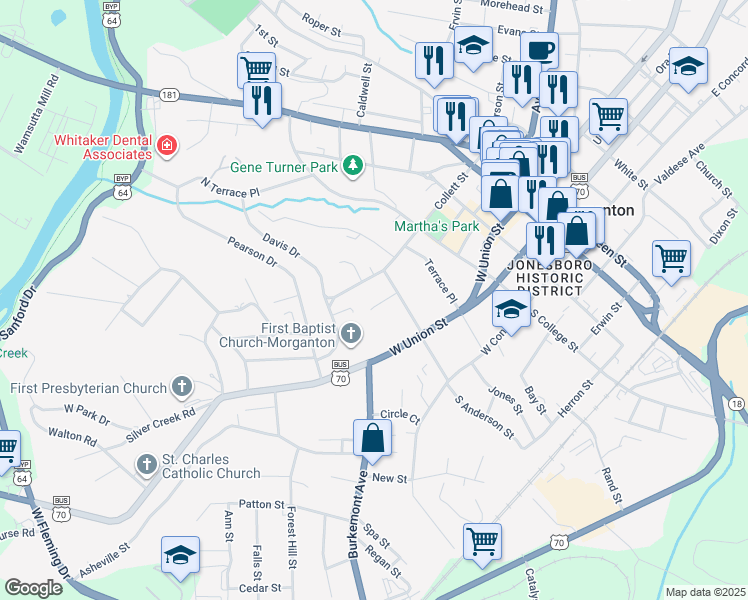Open the school marker near W Concord St

pos(511,312)
